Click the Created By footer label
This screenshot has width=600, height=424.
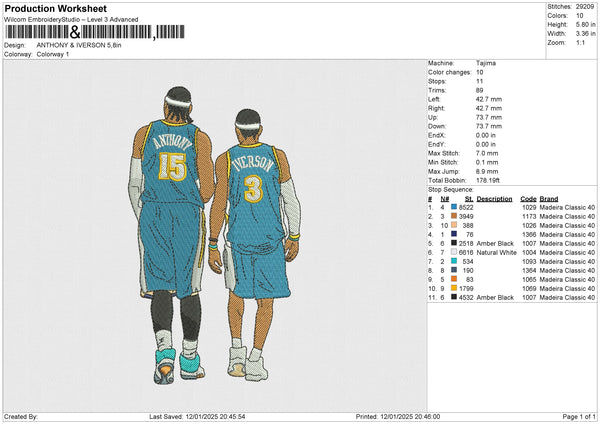[21, 416]
